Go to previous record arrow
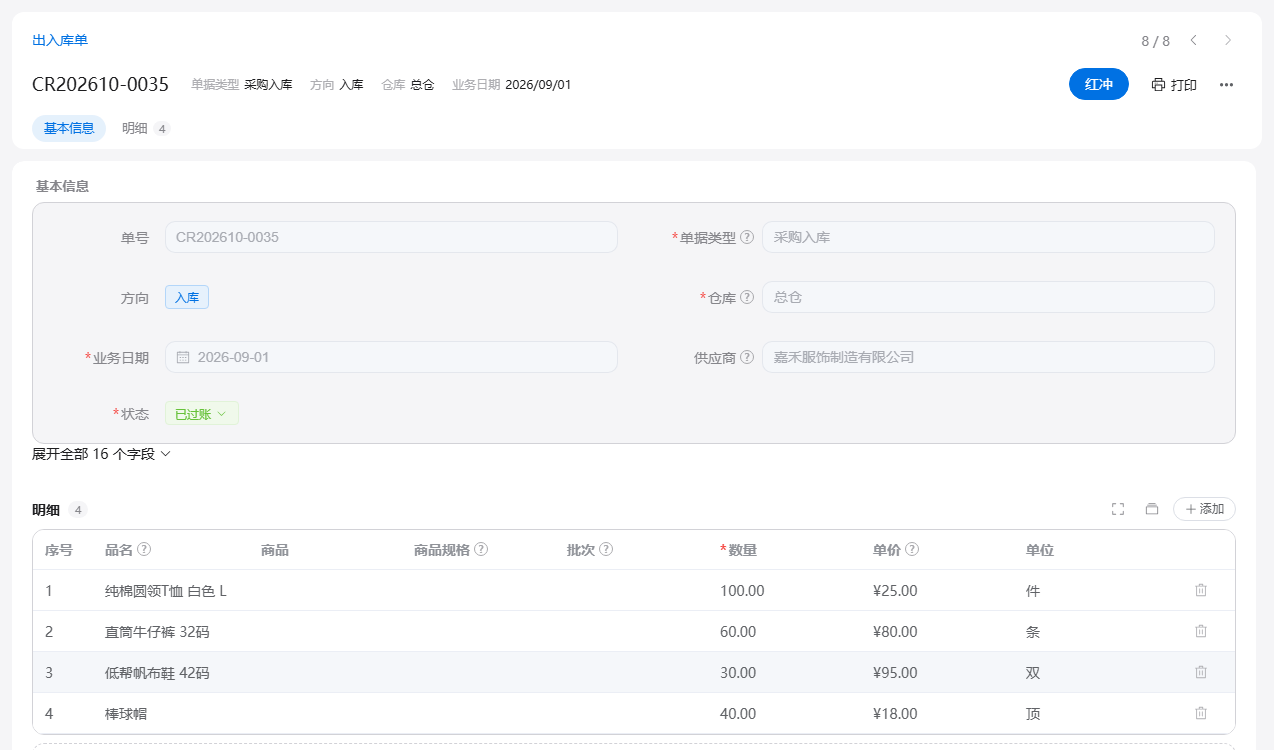 click(1193, 40)
